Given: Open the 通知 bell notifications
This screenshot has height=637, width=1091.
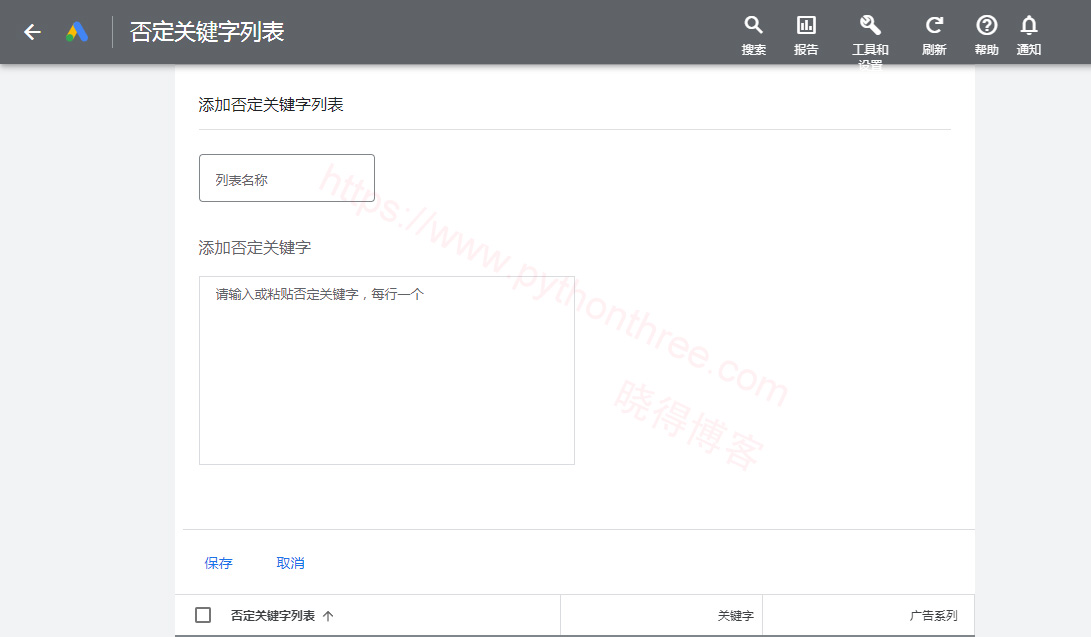Looking at the screenshot, I should coord(1028,35).
